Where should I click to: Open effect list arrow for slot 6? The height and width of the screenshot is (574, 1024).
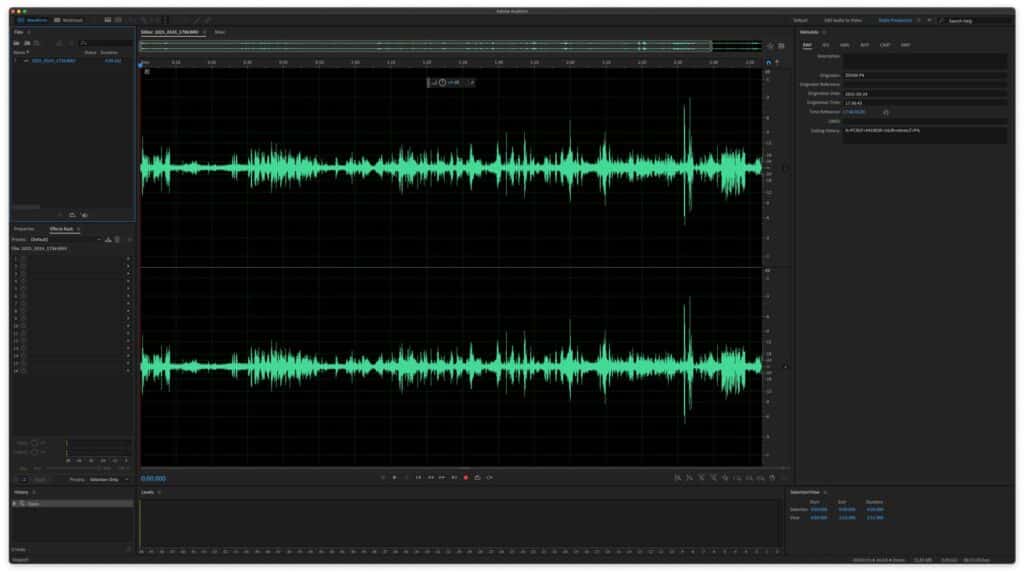point(128,296)
